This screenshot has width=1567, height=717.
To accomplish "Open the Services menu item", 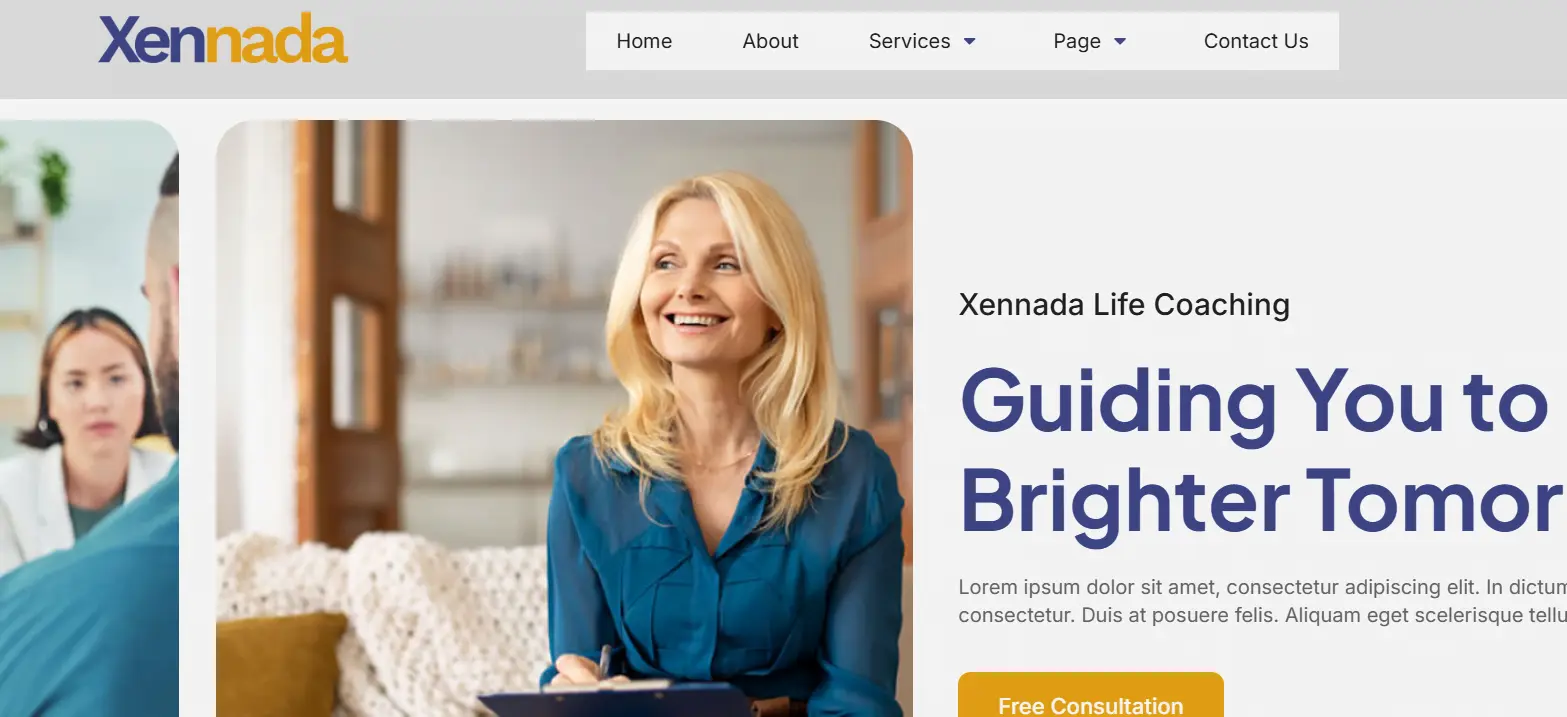I will 909,41.
